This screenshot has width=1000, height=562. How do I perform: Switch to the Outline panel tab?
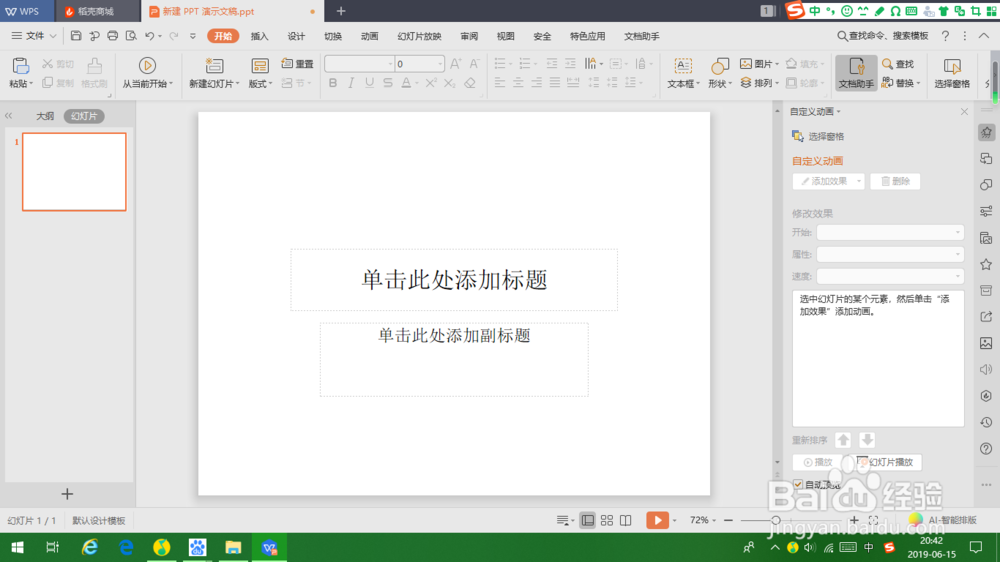click(x=45, y=116)
